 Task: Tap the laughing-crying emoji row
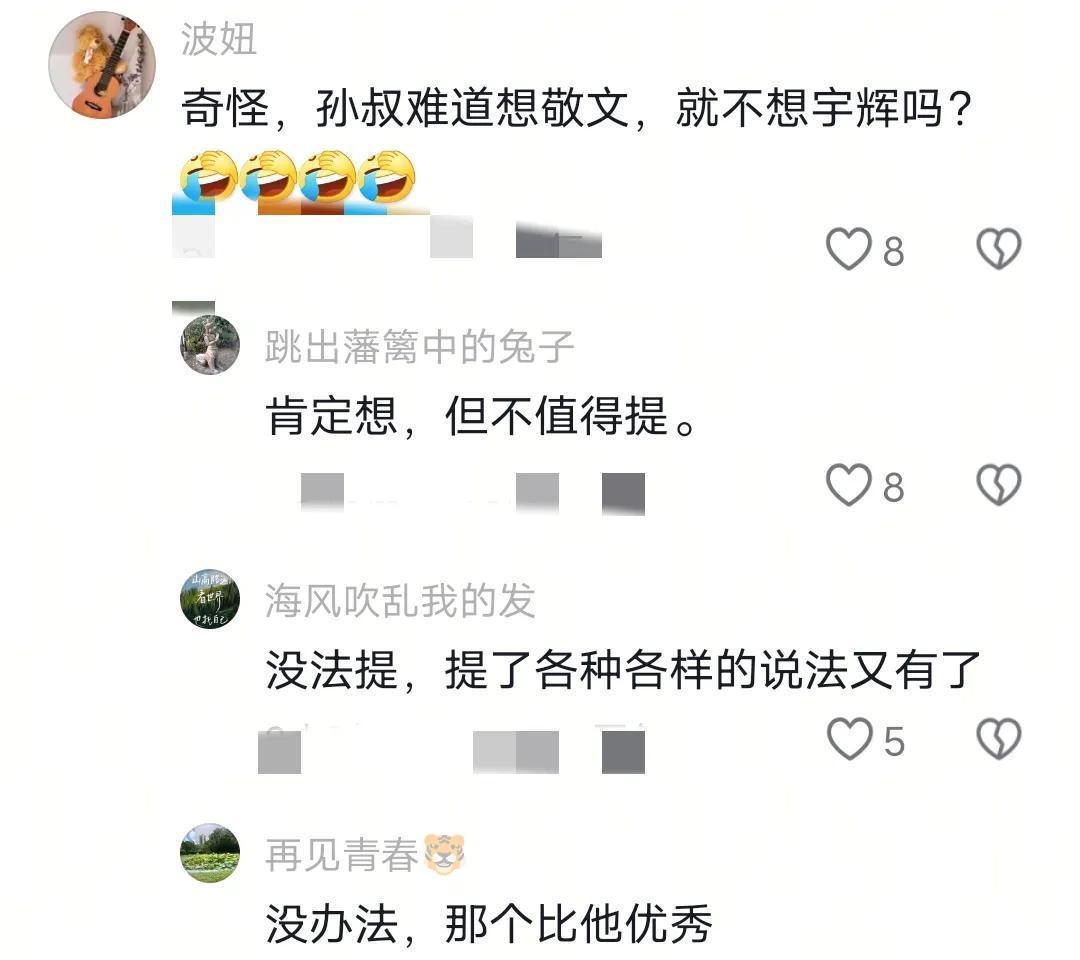coord(298,176)
